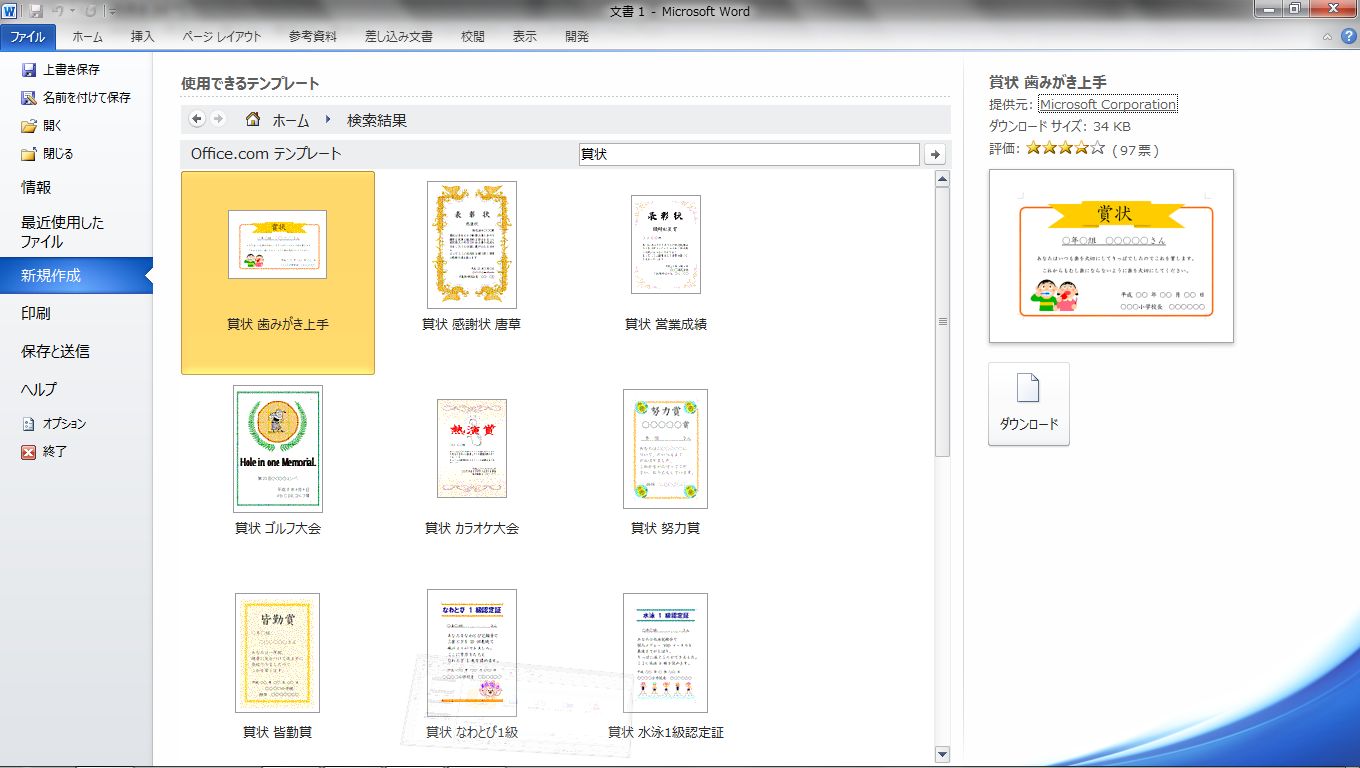Switch to the 校閲 tab
The height and width of the screenshot is (768, 1360).
point(472,37)
